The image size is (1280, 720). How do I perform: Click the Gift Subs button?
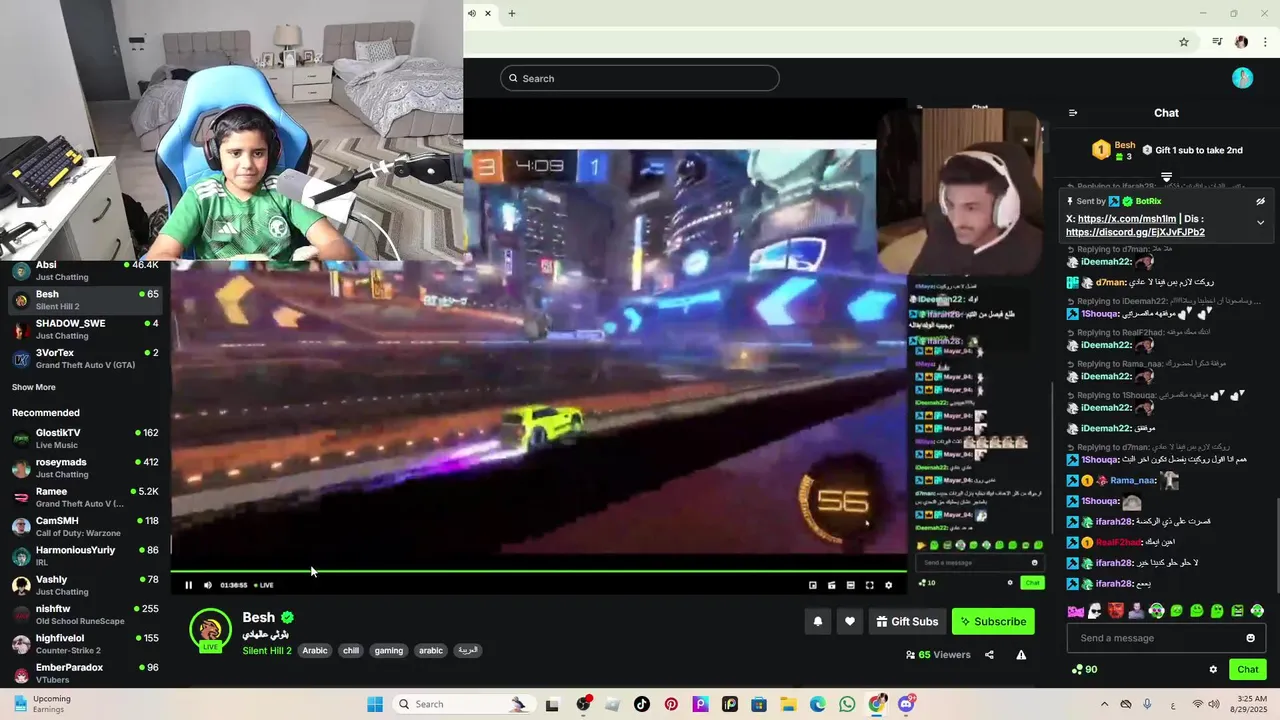pos(907,621)
